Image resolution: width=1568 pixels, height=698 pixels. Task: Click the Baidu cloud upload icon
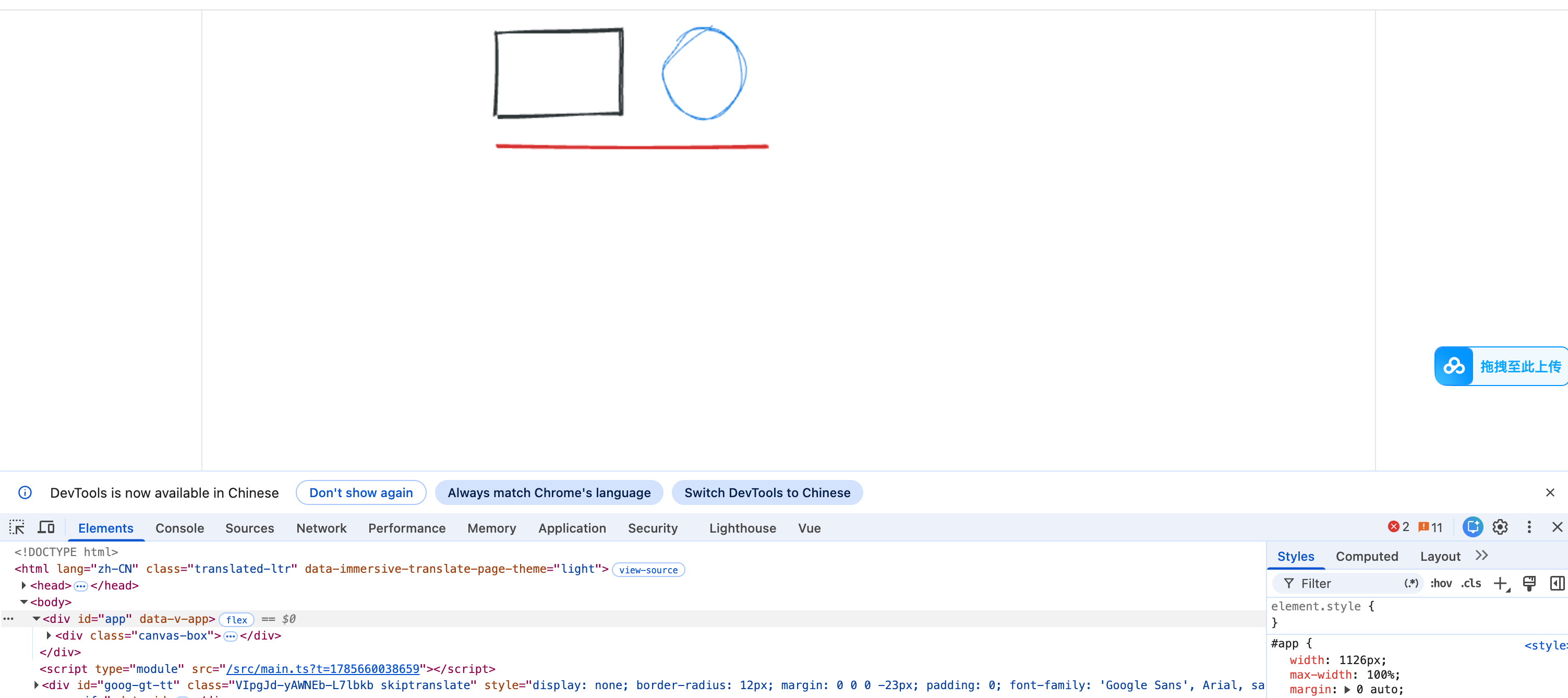tap(1454, 366)
